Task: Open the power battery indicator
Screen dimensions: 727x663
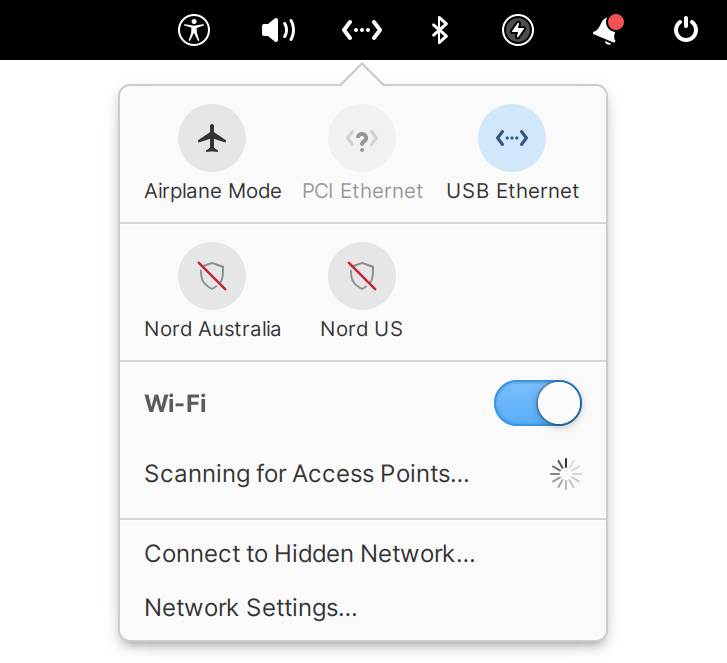Action: pyautogui.click(x=518, y=31)
